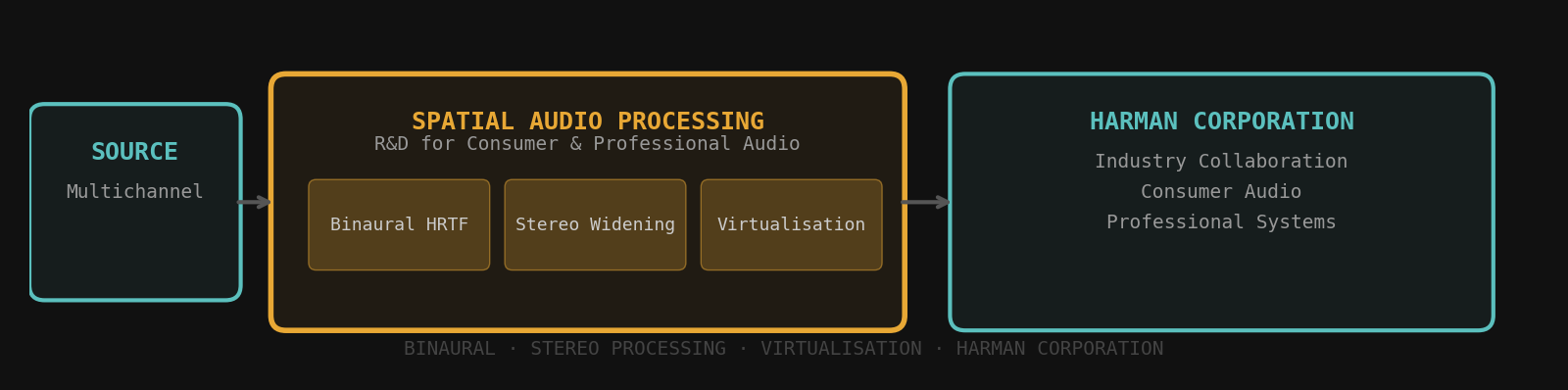Image resolution: width=1568 pixels, height=390 pixels.
Task: Select the Consumer Audio line
Action: [x=1221, y=192]
